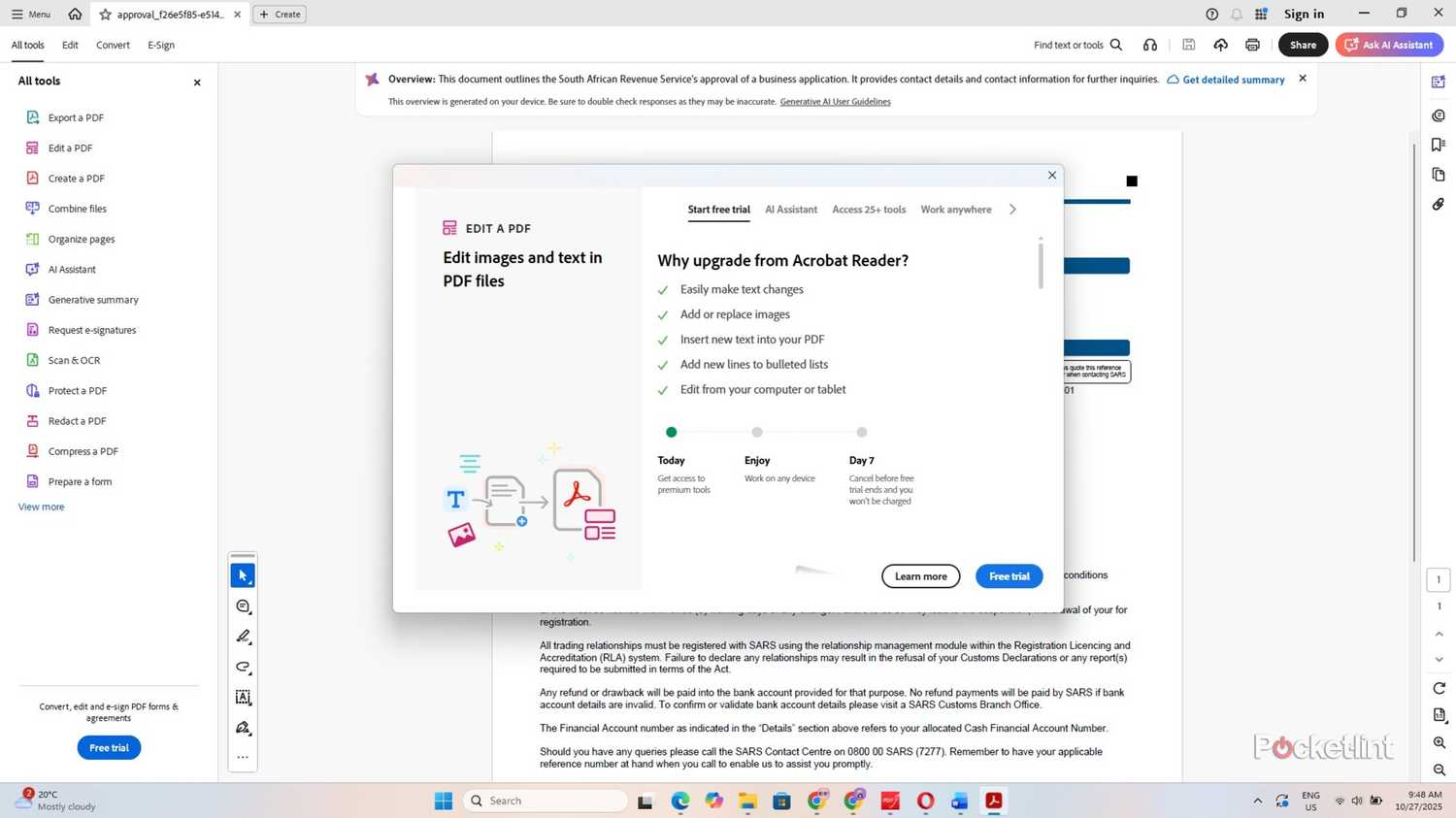The height and width of the screenshot is (818, 1456).
Task: Open the more tools ellipsis in quick toolbar
Action: (x=243, y=757)
